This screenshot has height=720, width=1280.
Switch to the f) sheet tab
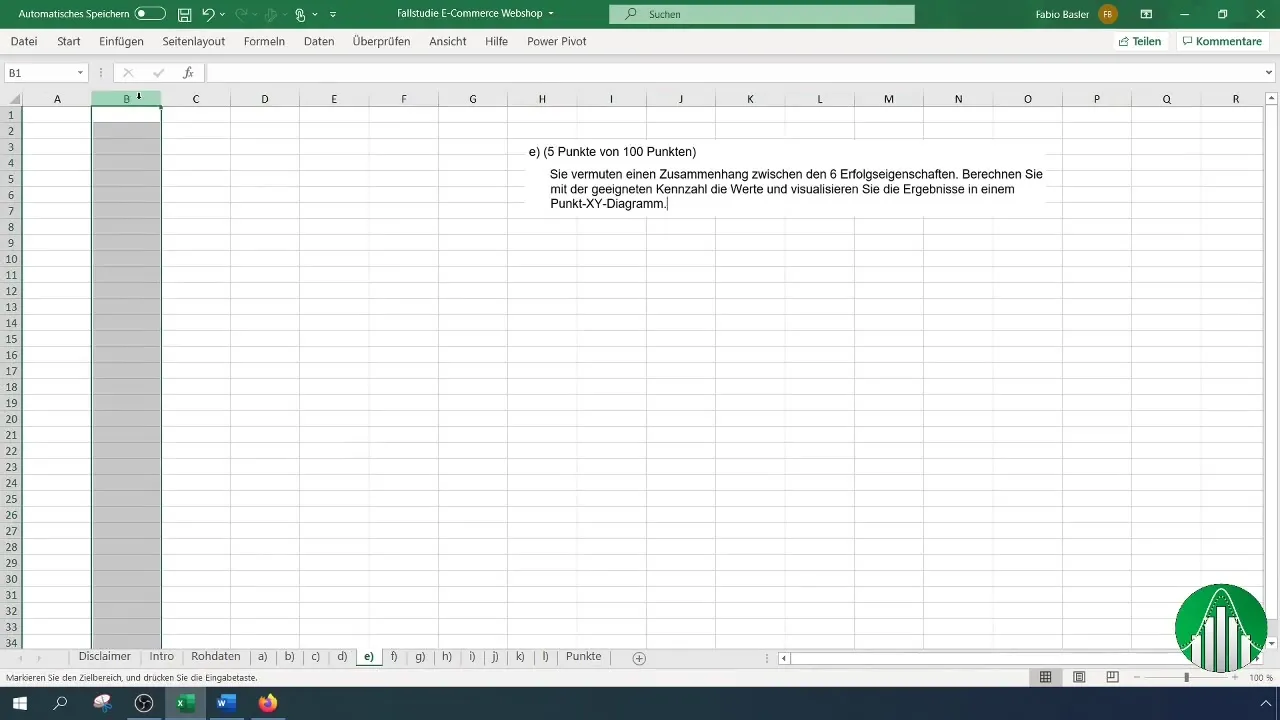click(394, 657)
